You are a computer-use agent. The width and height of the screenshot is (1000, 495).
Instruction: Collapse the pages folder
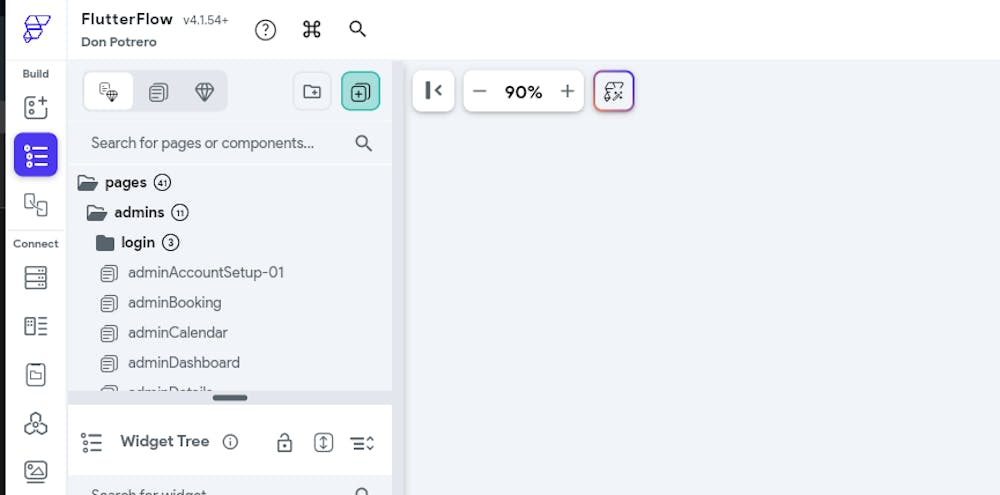pyautogui.click(x=88, y=183)
